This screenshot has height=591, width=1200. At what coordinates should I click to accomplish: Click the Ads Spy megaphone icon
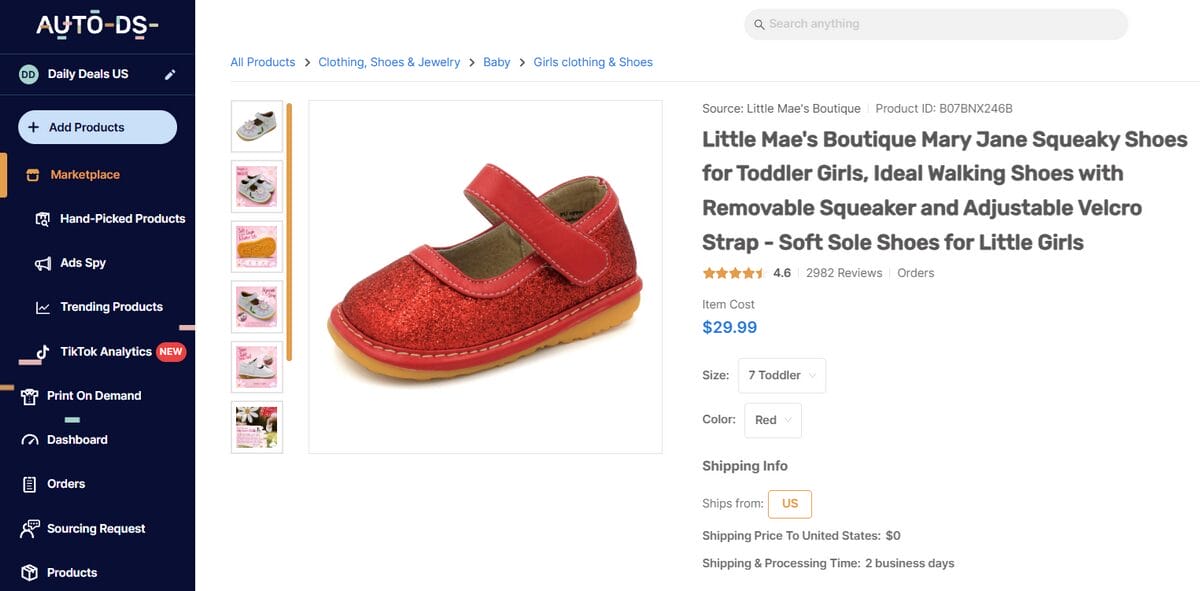pos(43,263)
